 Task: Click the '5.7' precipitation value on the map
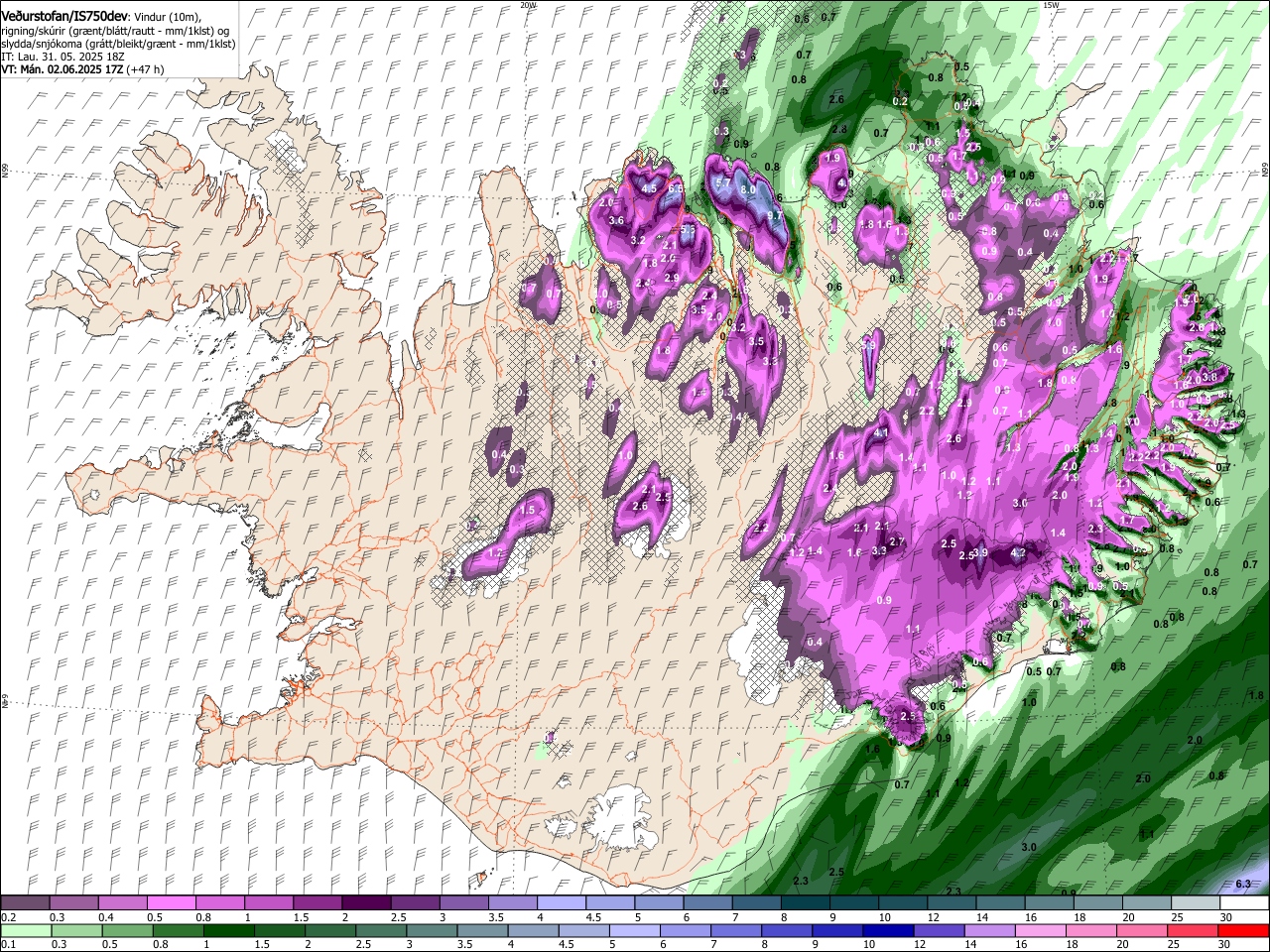(724, 183)
